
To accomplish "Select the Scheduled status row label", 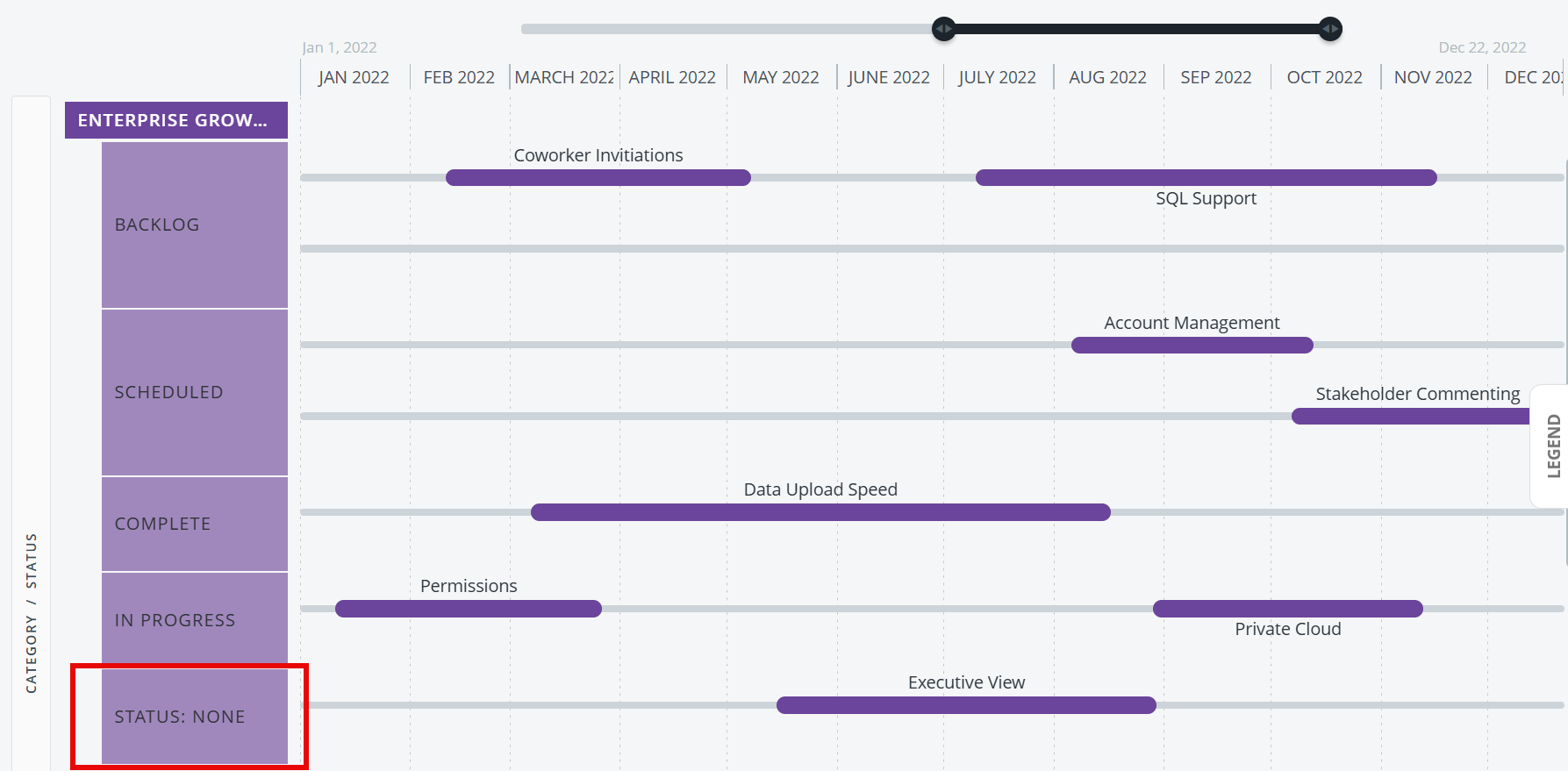I will pyautogui.click(x=194, y=392).
